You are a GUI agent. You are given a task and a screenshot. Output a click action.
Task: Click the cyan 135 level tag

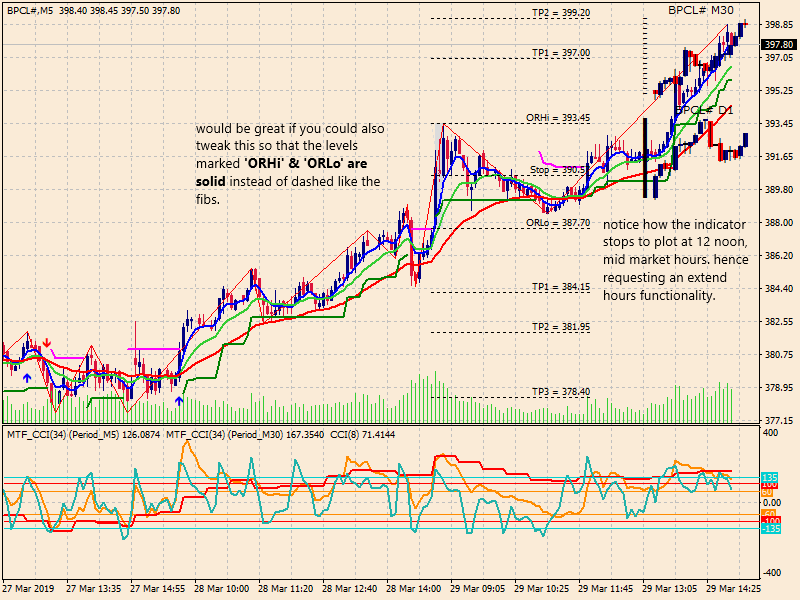click(770, 477)
